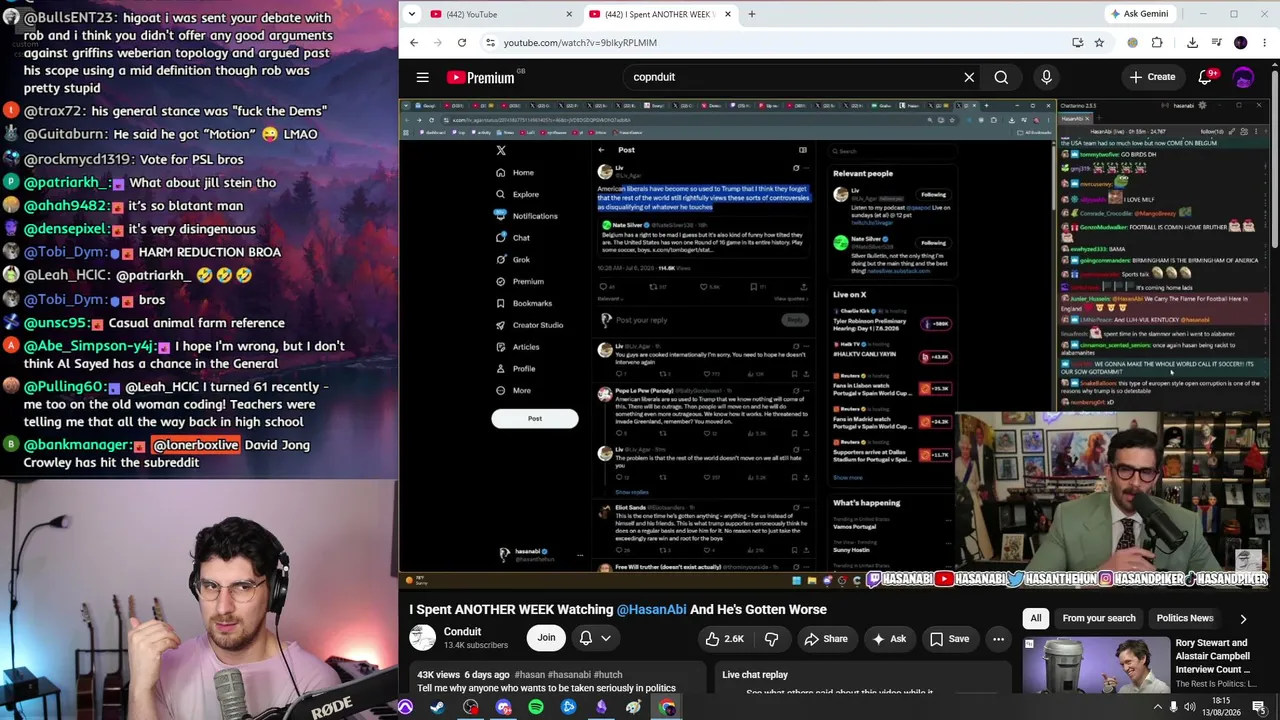Viewport: 1280px width, 720px height.
Task: Launch Steam from the taskbar
Action: 438,707
